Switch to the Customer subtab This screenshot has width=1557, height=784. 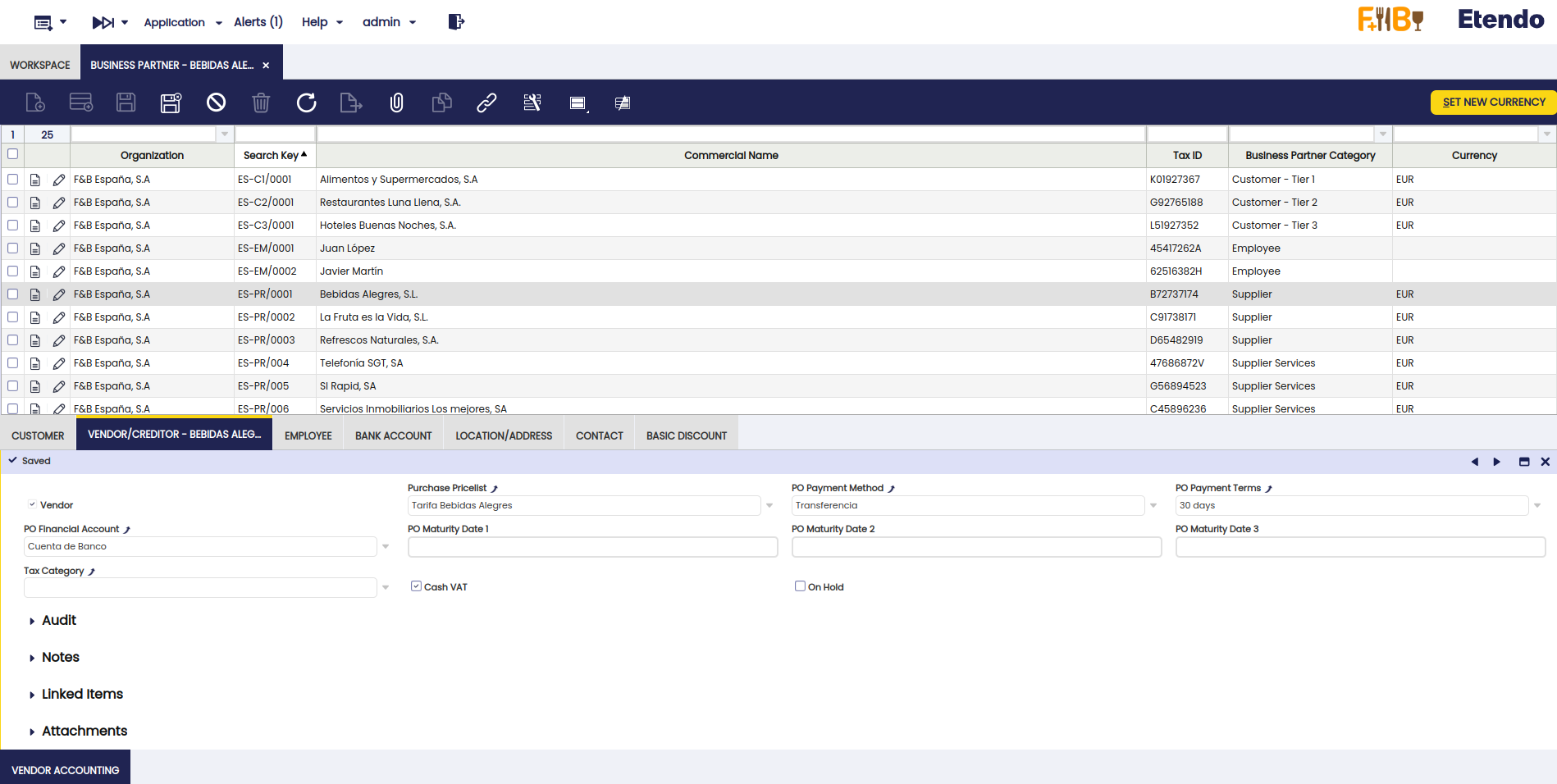coord(38,435)
